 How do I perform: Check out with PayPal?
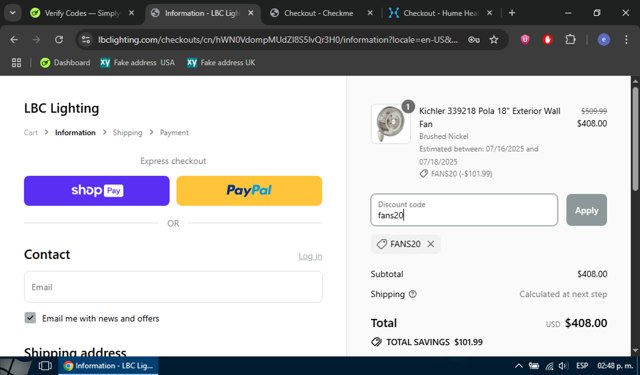(x=249, y=191)
